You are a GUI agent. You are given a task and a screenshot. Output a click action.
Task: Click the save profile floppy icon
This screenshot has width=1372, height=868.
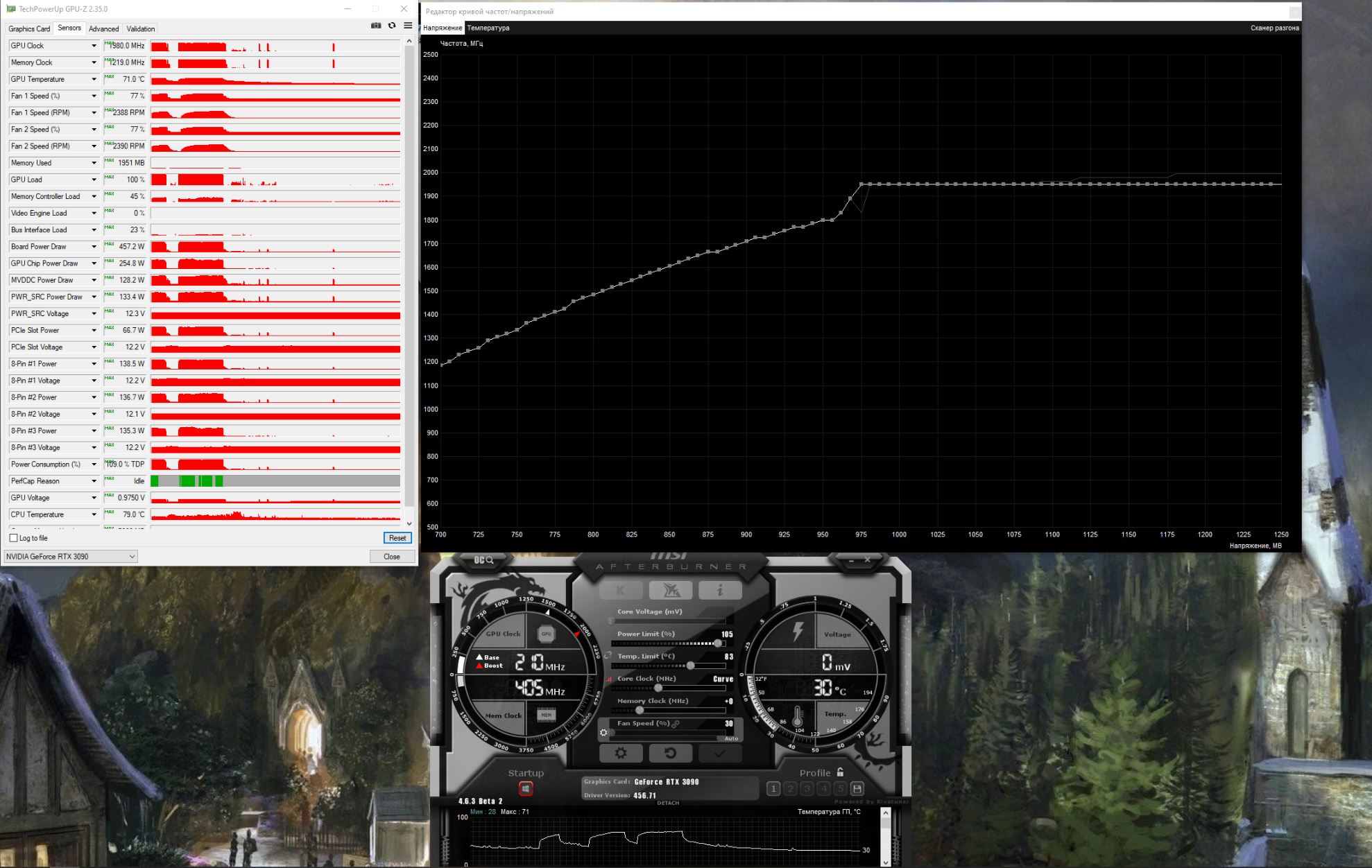(857, 788)
